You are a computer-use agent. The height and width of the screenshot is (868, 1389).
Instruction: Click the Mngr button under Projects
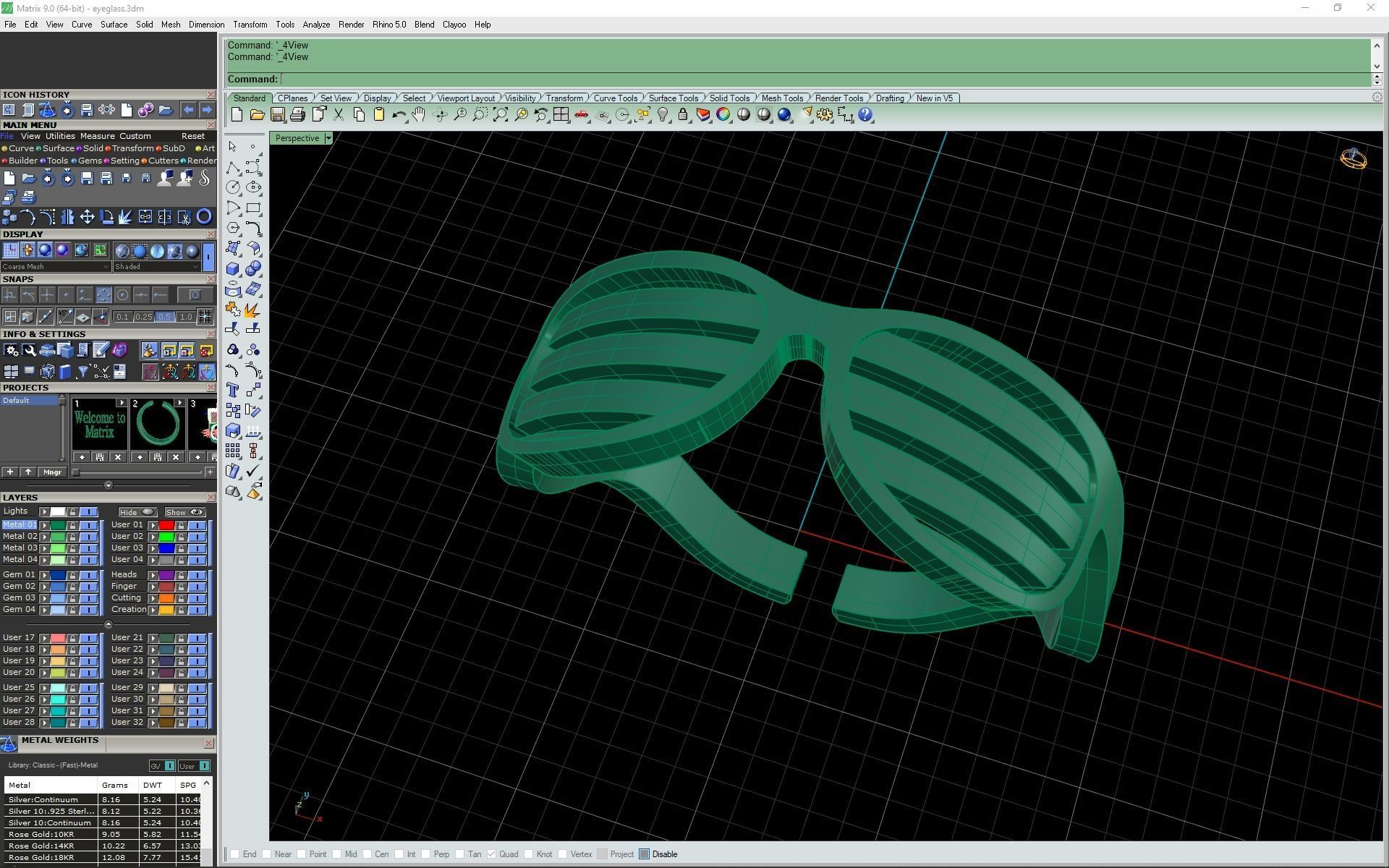click(x=52, y=472)
